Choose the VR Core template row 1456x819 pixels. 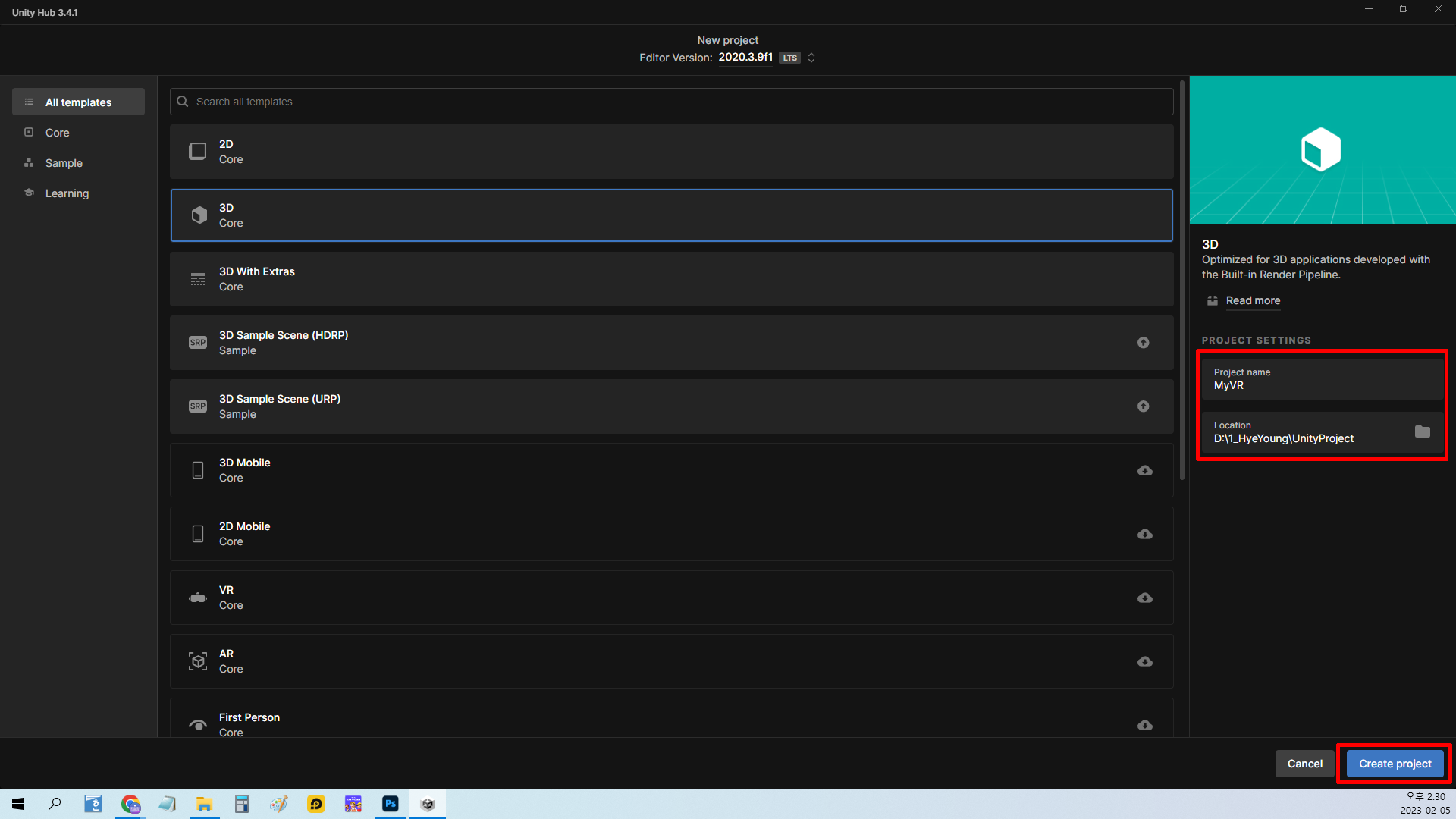click(671, 598)
